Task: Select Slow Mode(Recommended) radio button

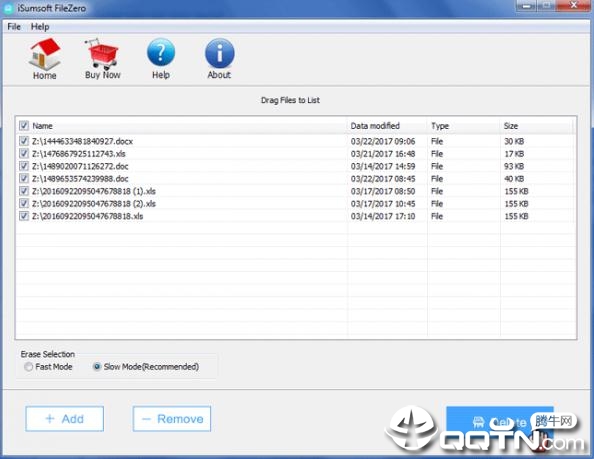Action: [x=97, y=367]
